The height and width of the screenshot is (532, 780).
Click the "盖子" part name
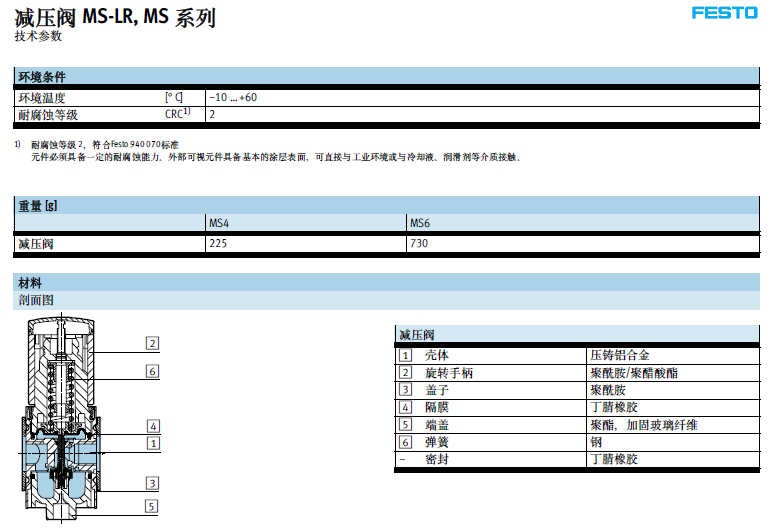[x=437, y=390]
